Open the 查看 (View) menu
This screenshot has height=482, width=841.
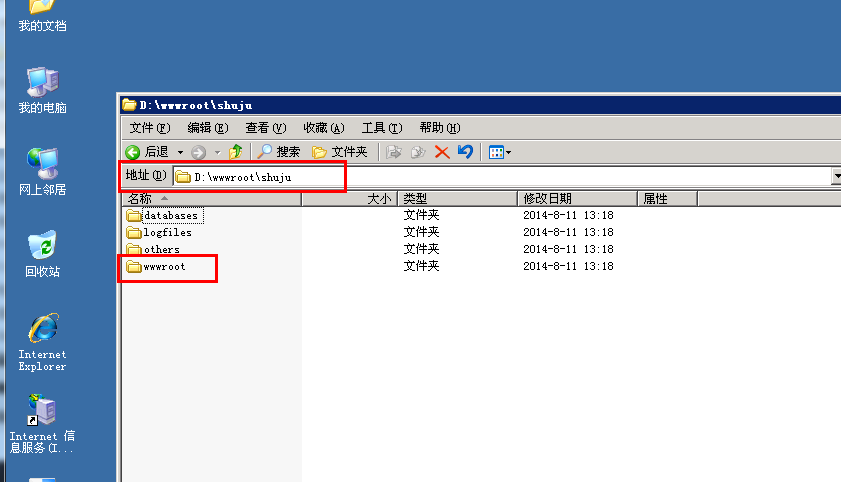[x=265, y=128]
